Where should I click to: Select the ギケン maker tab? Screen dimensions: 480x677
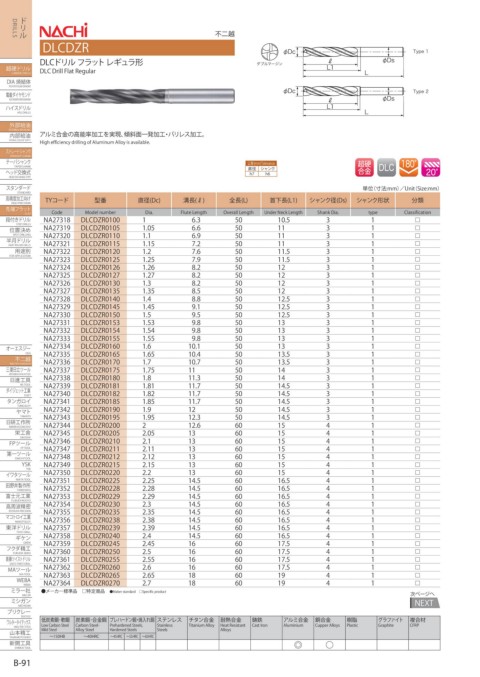click(x=16, y=539)
